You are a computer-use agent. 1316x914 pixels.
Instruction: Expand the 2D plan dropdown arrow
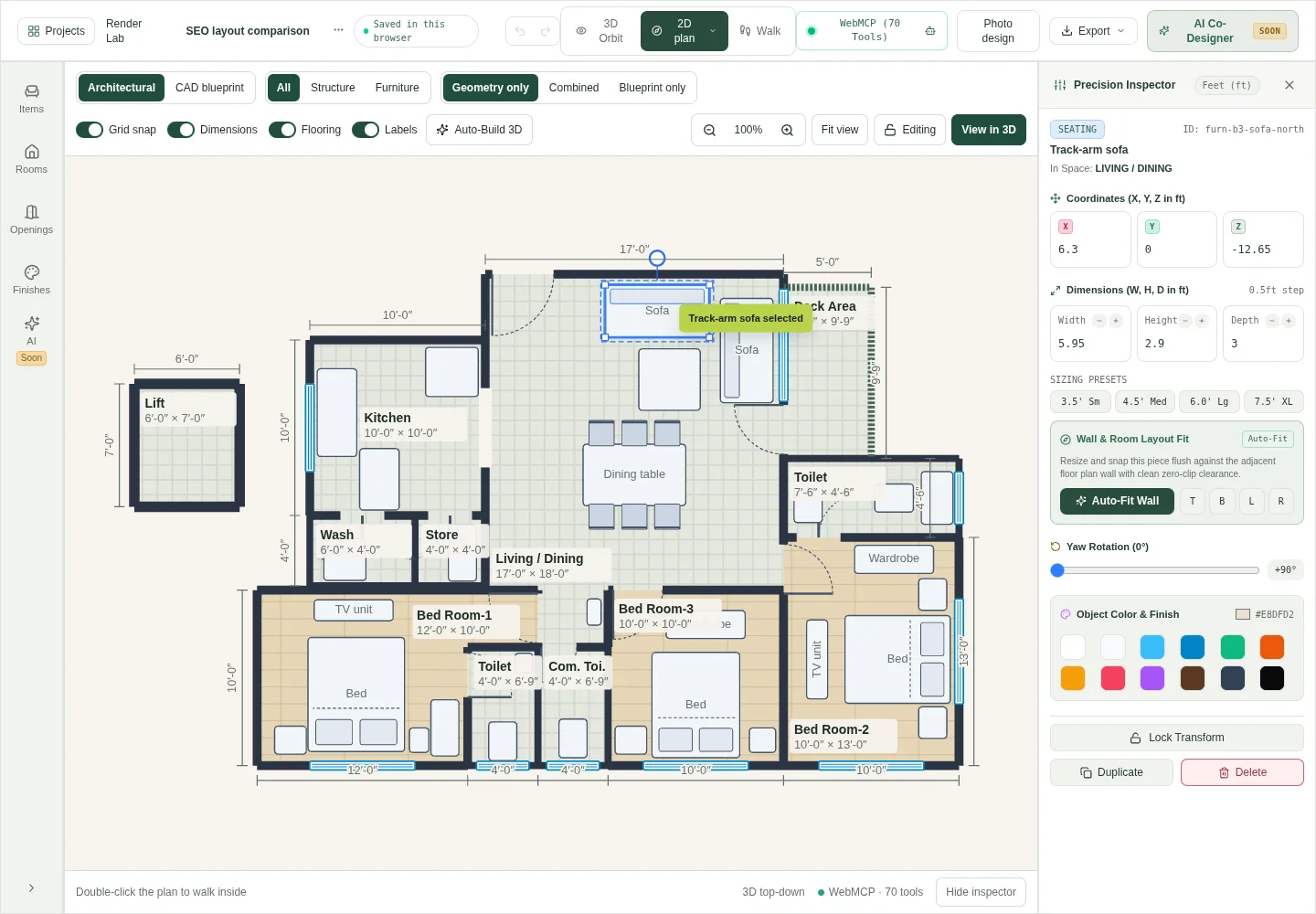[713, 31]
